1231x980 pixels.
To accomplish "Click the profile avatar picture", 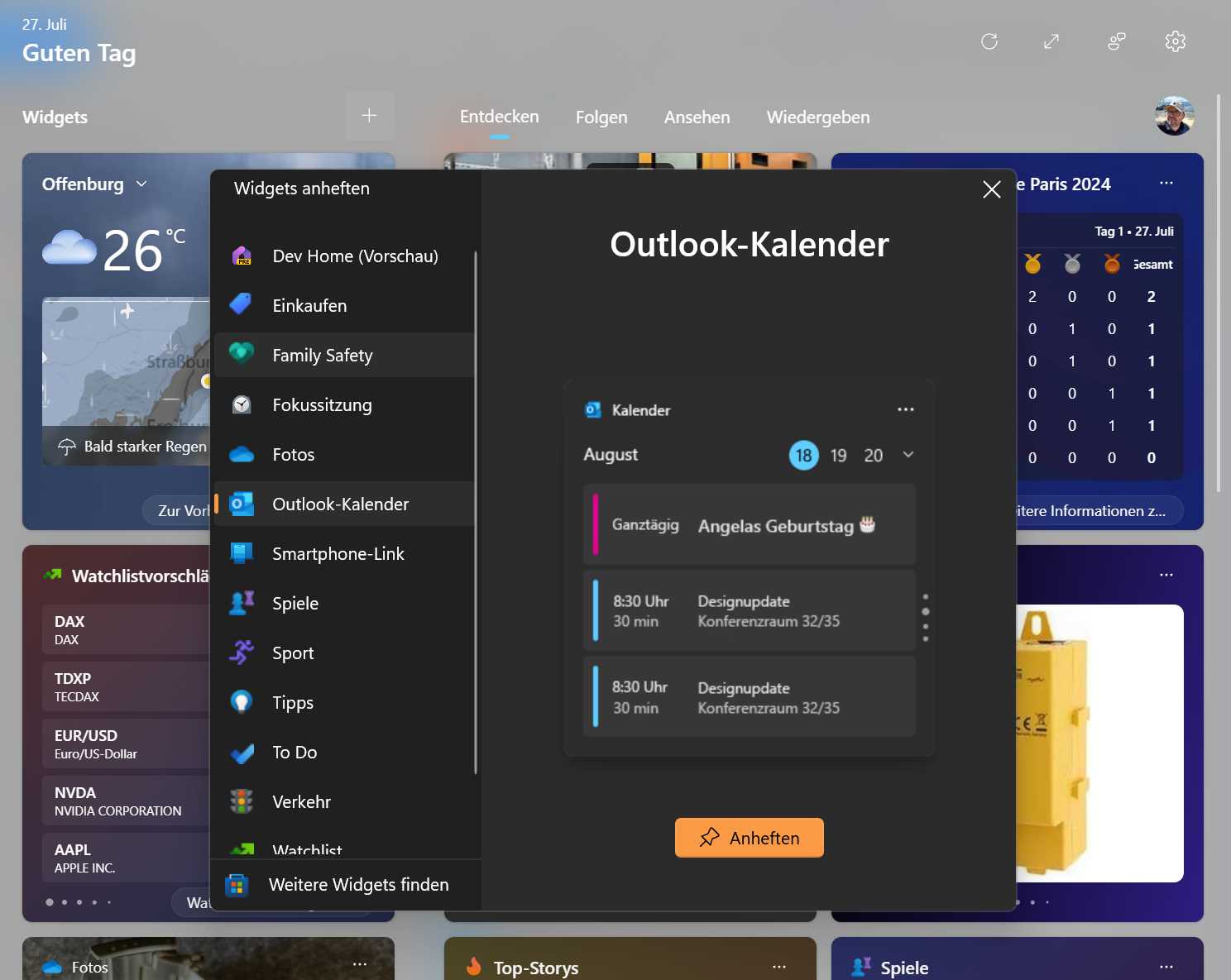I will 1174,116.
